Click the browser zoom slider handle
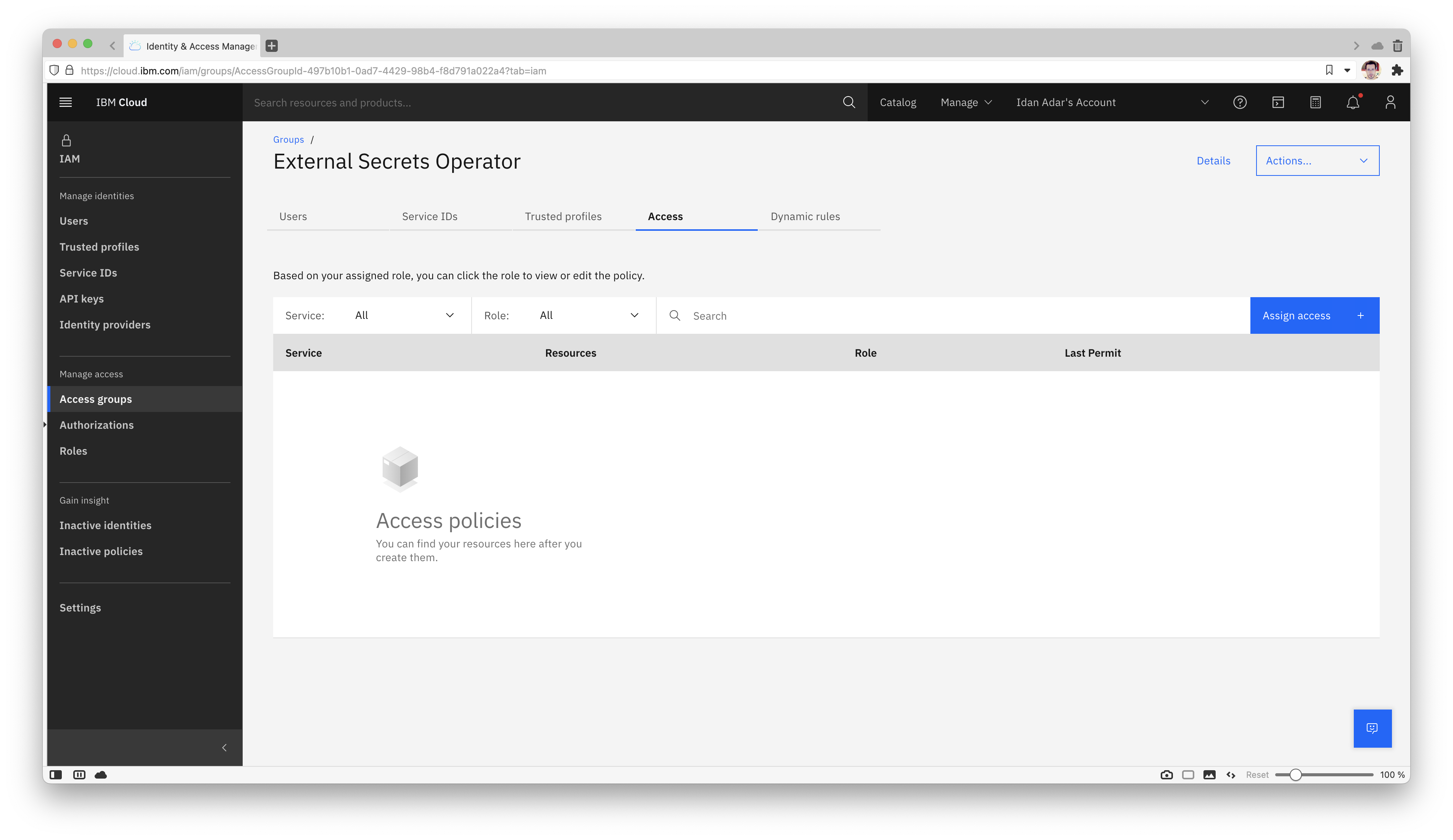The height and width of the screenshot is (840, 1453). click(1295, 775)
